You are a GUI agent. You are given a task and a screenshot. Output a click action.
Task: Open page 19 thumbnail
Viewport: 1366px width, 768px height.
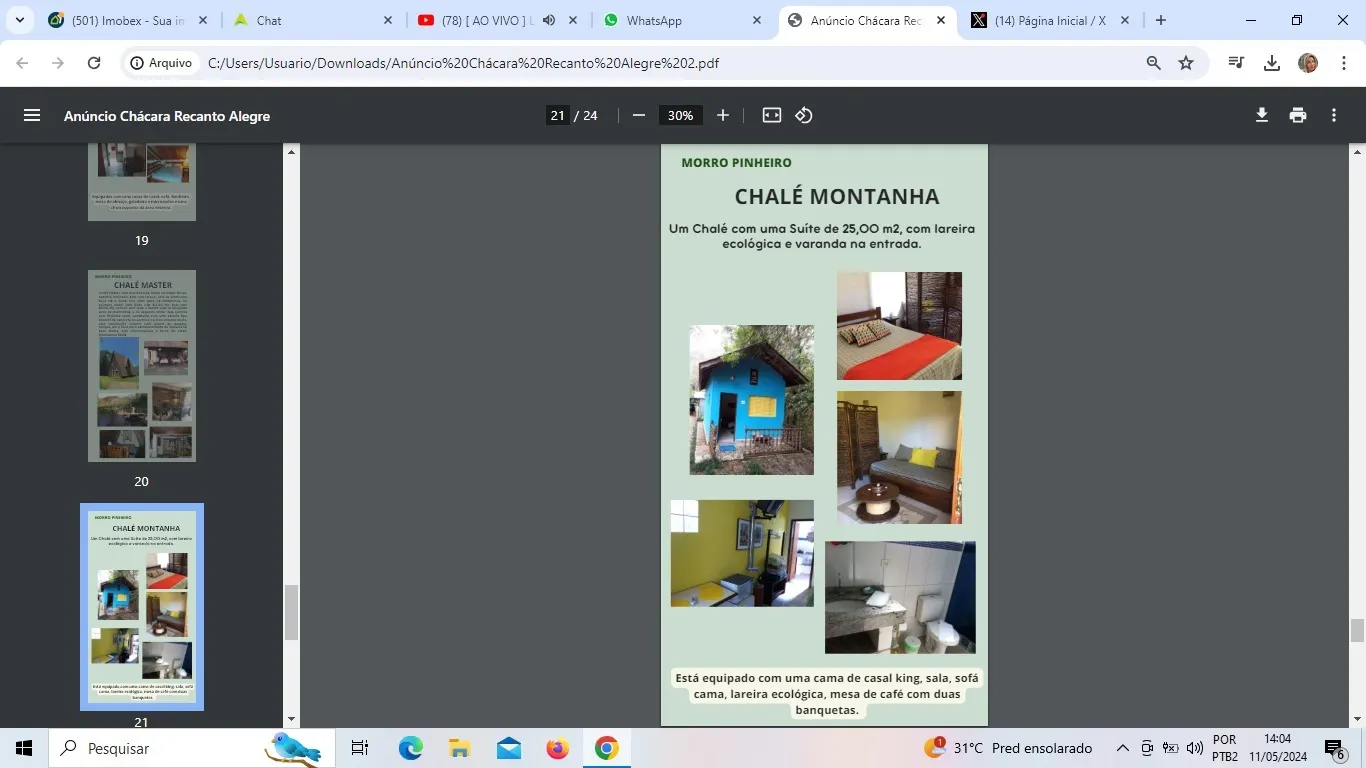coord(142,182)
